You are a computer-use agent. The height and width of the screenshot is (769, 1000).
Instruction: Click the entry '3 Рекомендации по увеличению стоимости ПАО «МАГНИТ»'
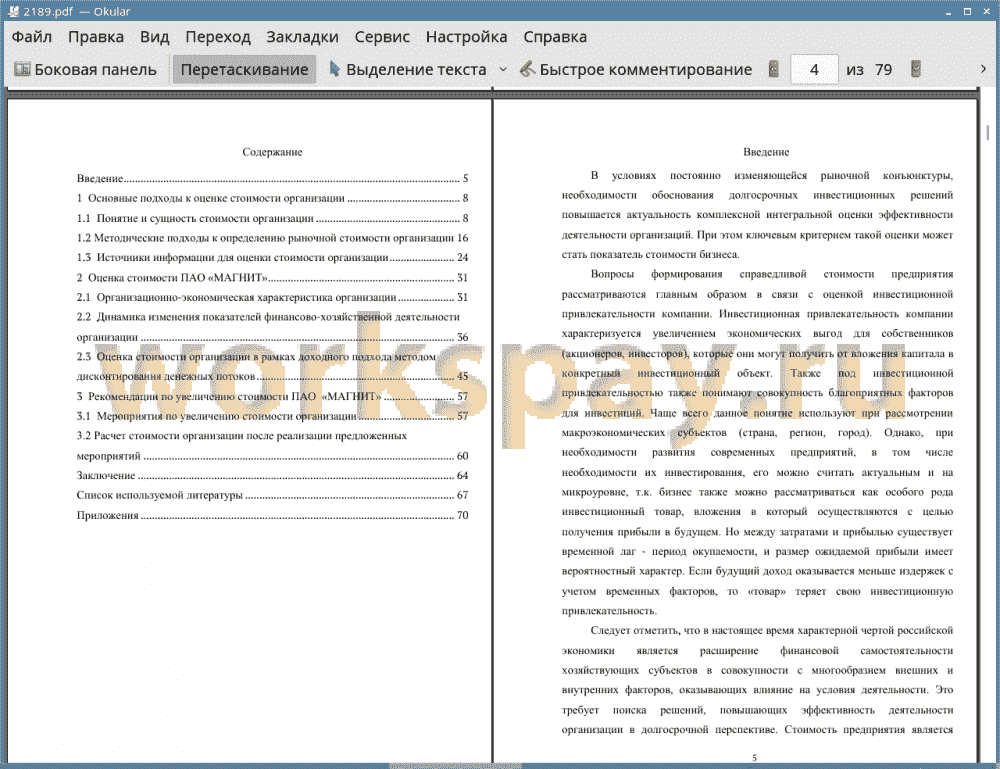(272, 396)
